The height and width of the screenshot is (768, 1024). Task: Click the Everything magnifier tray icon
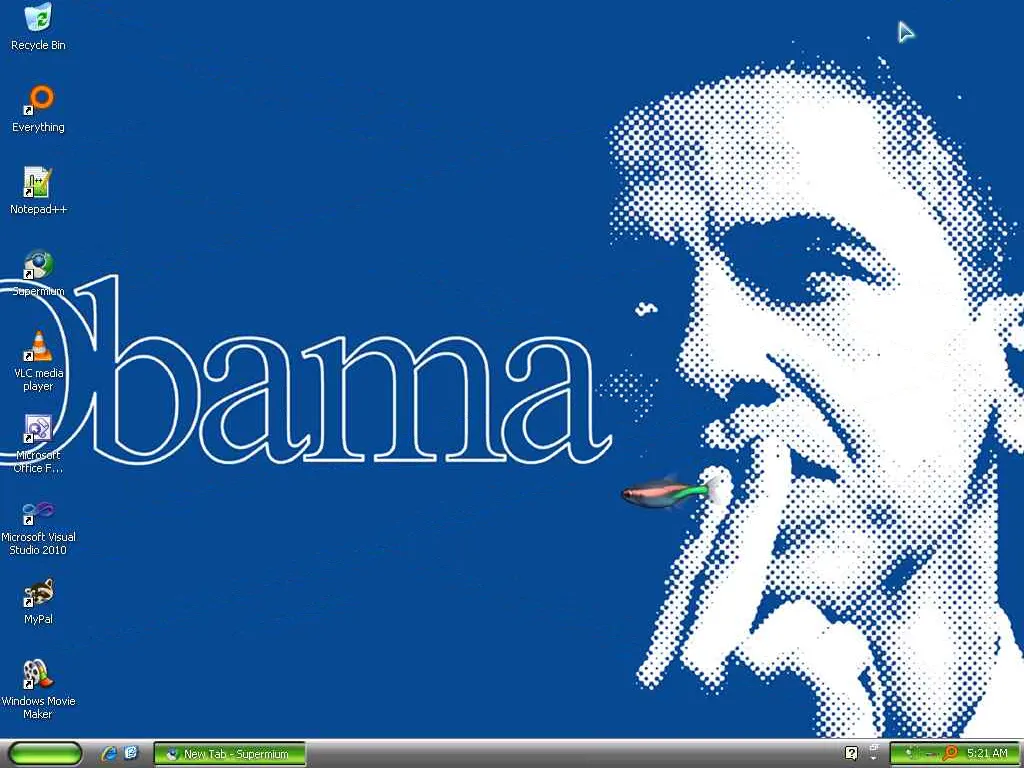pyautogui.click(x=950, y=753)
